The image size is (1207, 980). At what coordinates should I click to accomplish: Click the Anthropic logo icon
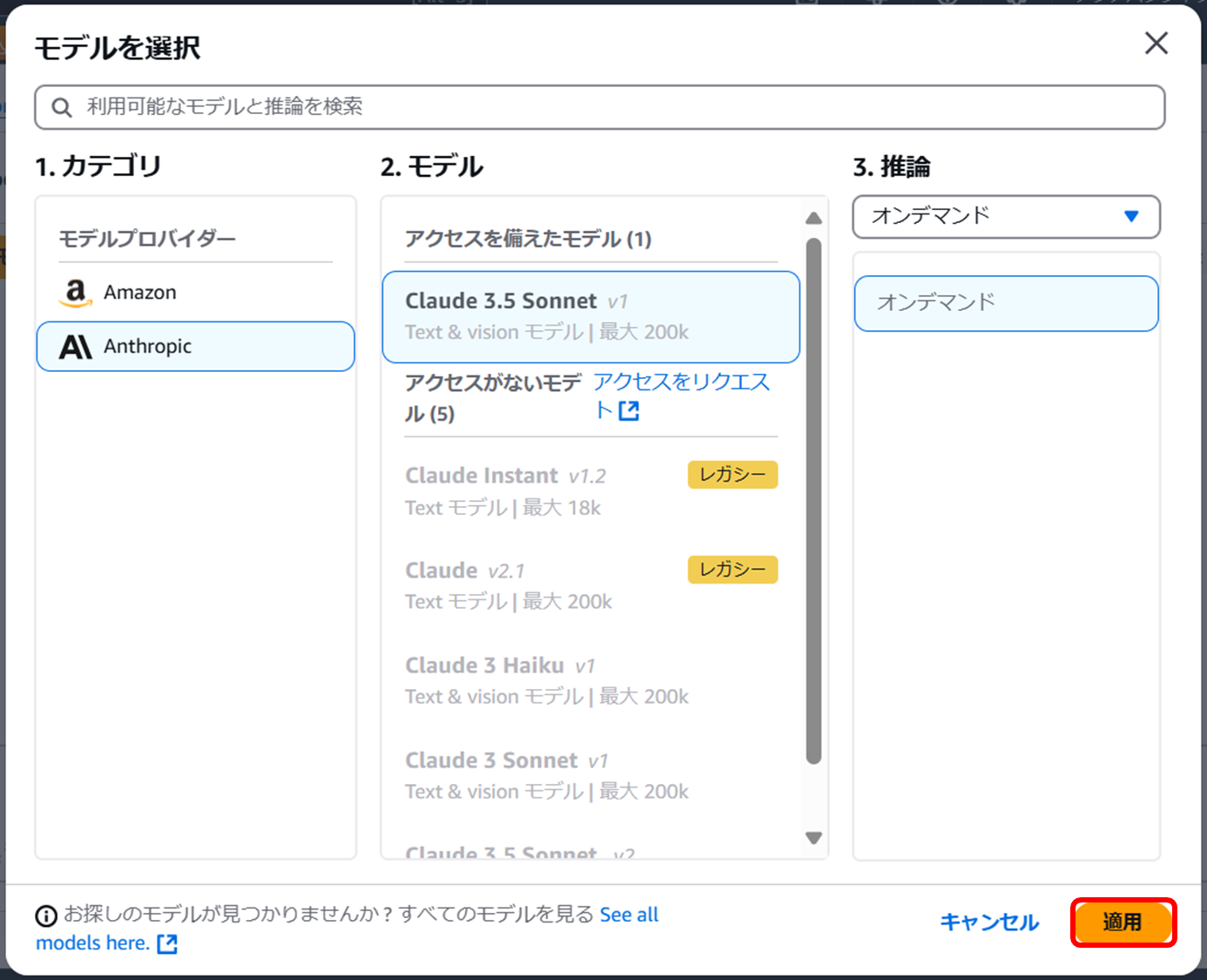(76, 347)
